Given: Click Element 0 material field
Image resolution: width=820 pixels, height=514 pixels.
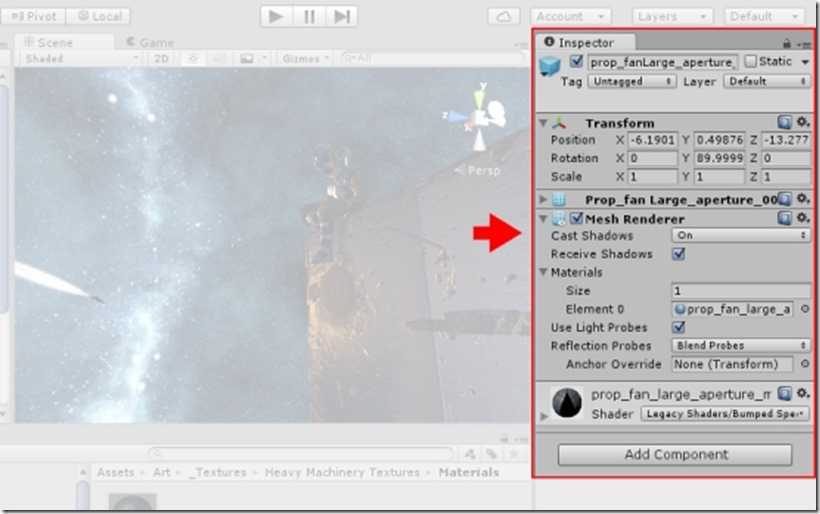Looking at the screenshot, I should point(733,310).
